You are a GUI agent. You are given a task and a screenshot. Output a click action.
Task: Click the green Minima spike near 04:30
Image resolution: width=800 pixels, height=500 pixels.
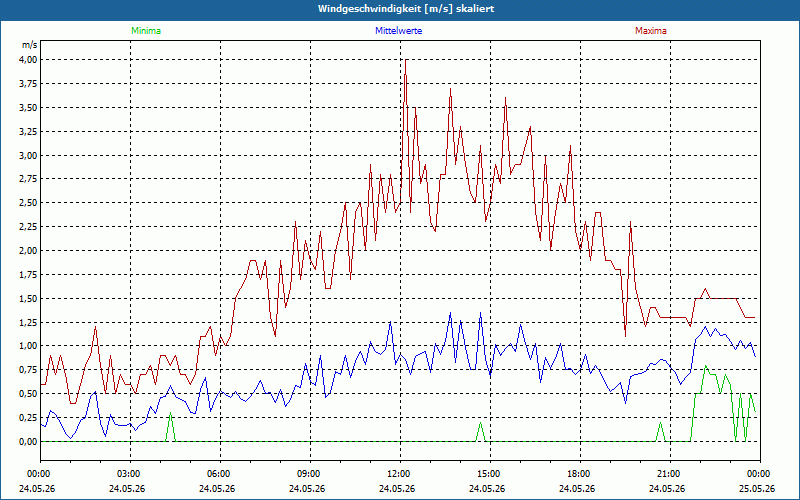tap(170, 428)
